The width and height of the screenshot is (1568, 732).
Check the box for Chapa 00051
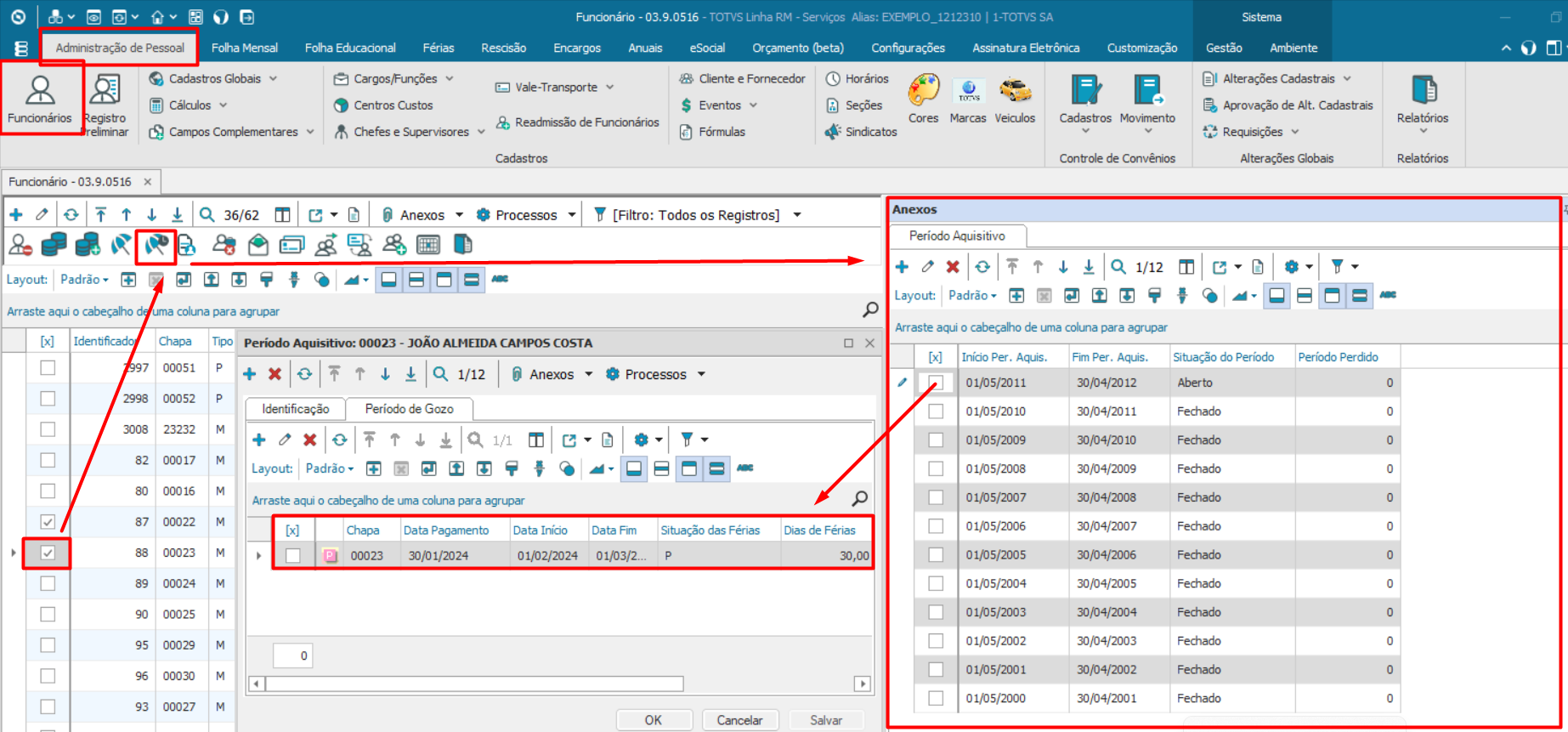(x=48, y=368)
